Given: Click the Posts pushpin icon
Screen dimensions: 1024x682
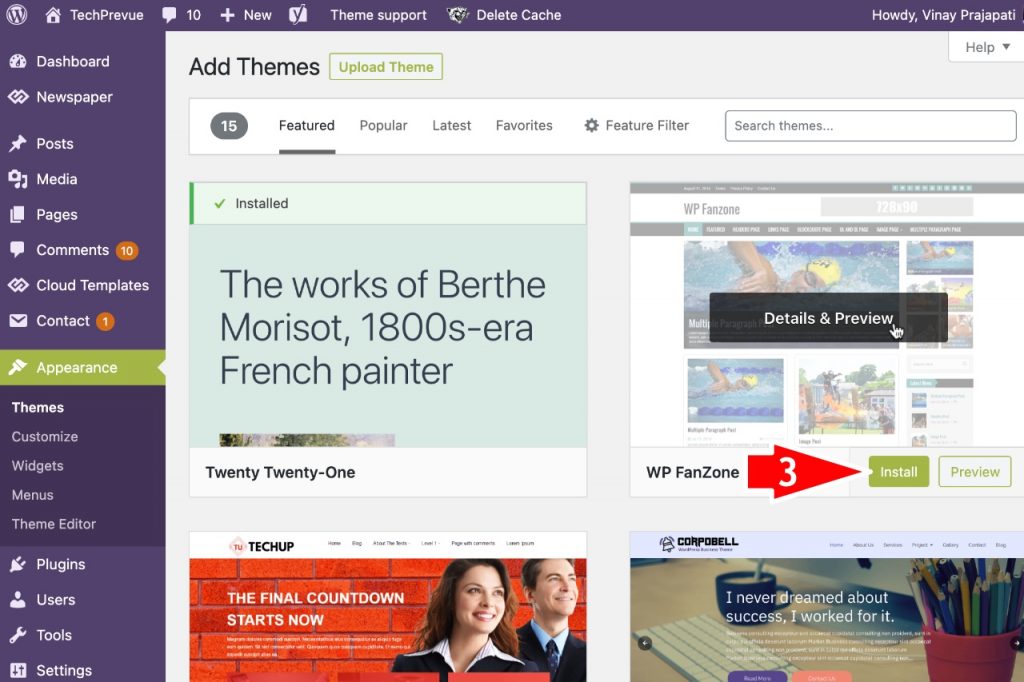Looking at the screenshot, I should pos(18,144).
